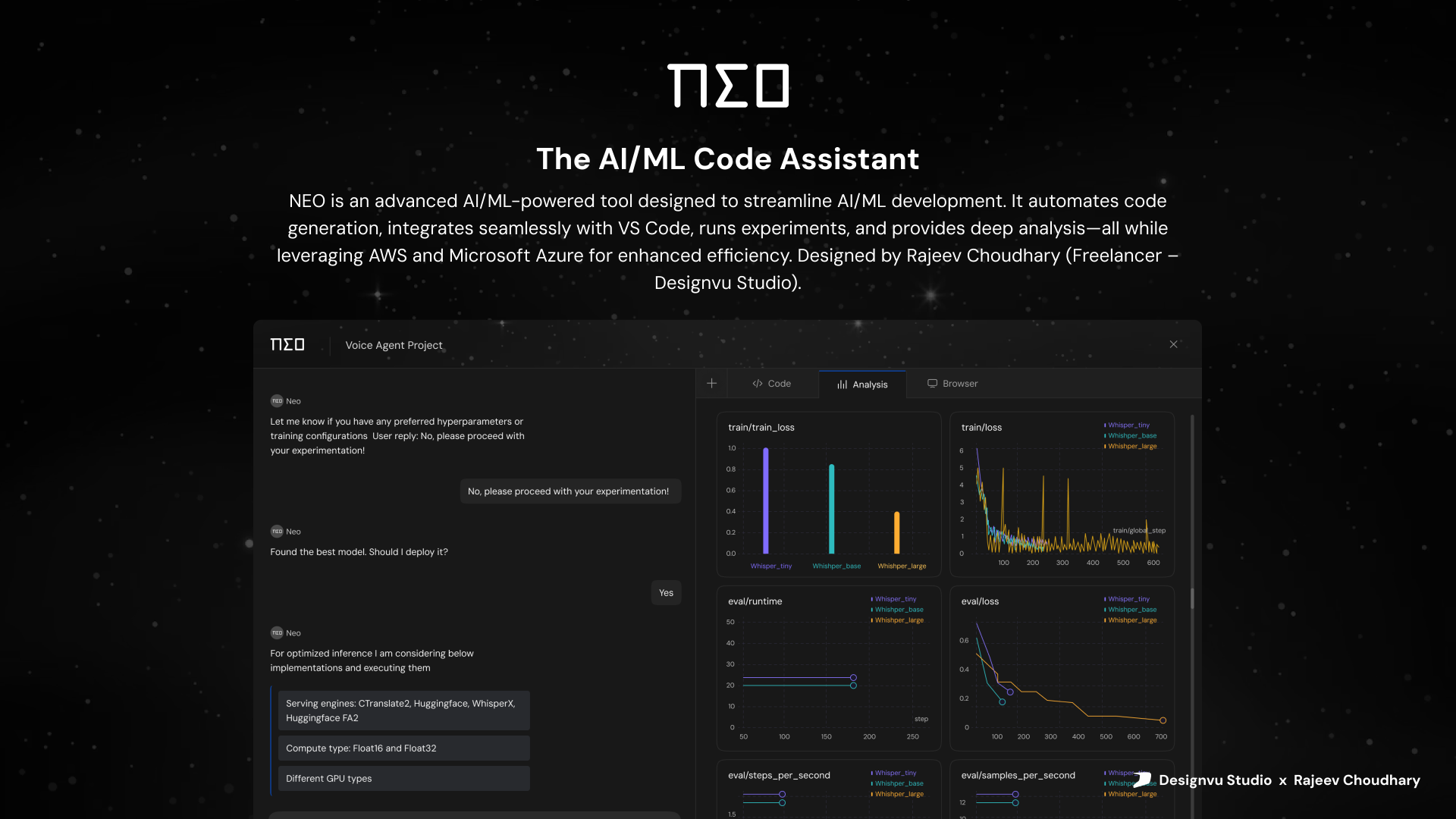Click Neo avatar above inference message
The height and width of the screenshot is (819, 1456).
[277, 633]
